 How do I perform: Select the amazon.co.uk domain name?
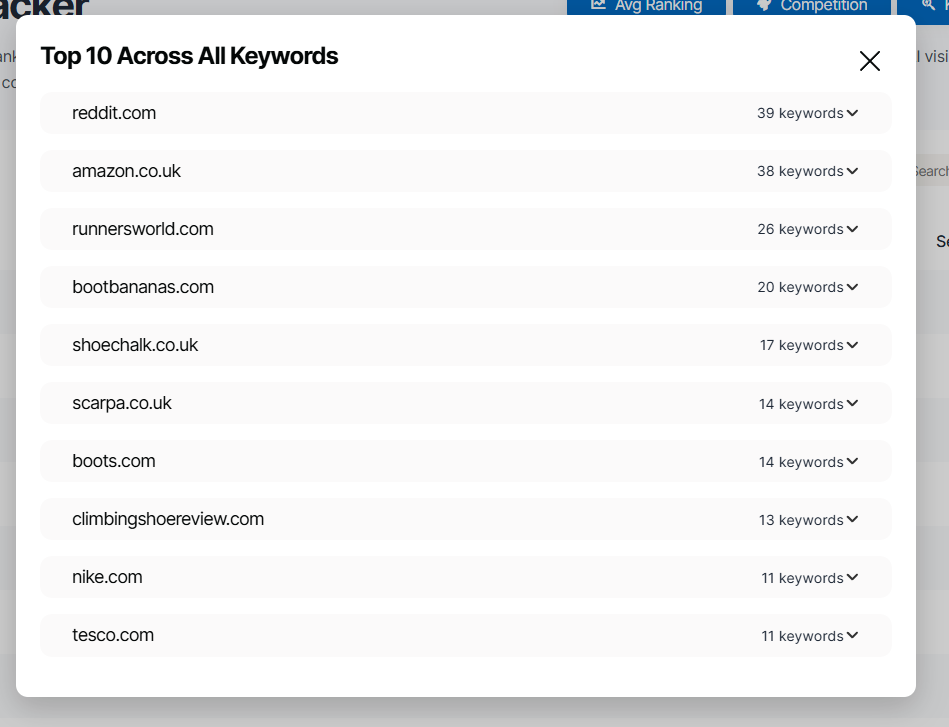coord(126,171)
